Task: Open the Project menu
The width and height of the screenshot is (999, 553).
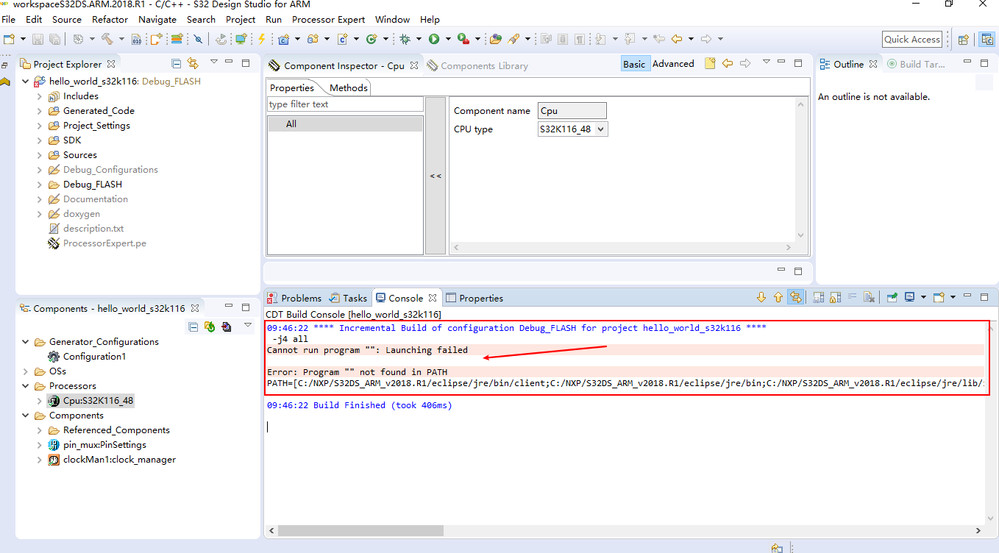Action: pyautogui.click(x=240, y=20)
